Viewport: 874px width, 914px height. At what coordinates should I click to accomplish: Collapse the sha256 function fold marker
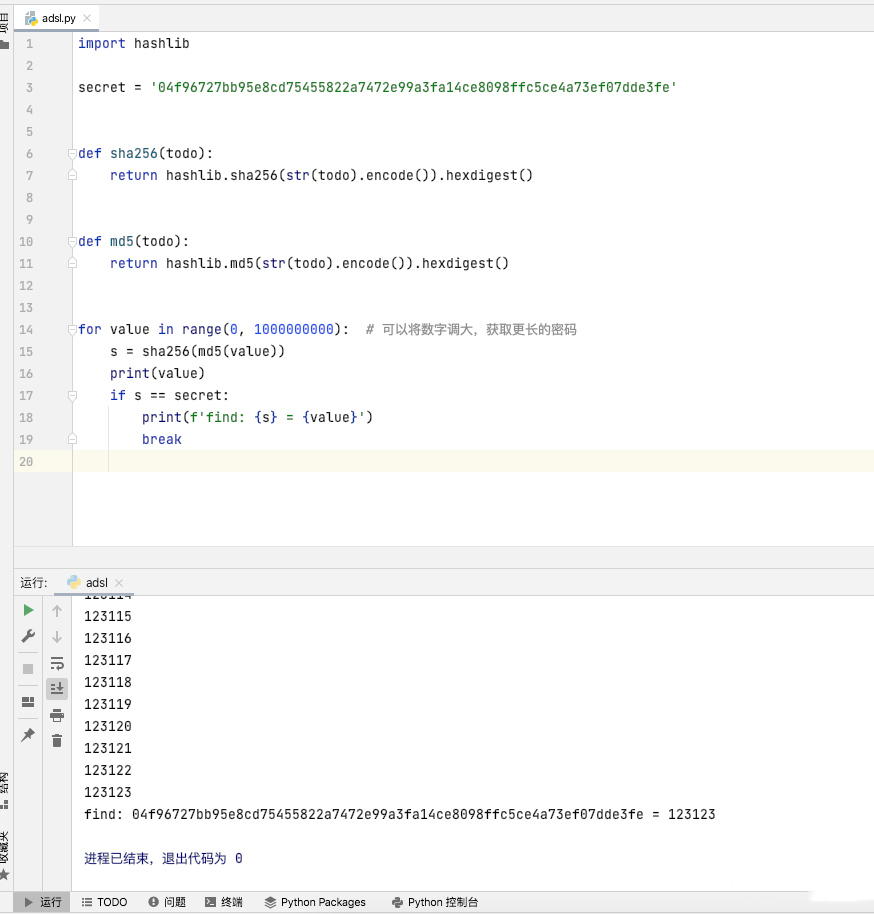point(72,154)
